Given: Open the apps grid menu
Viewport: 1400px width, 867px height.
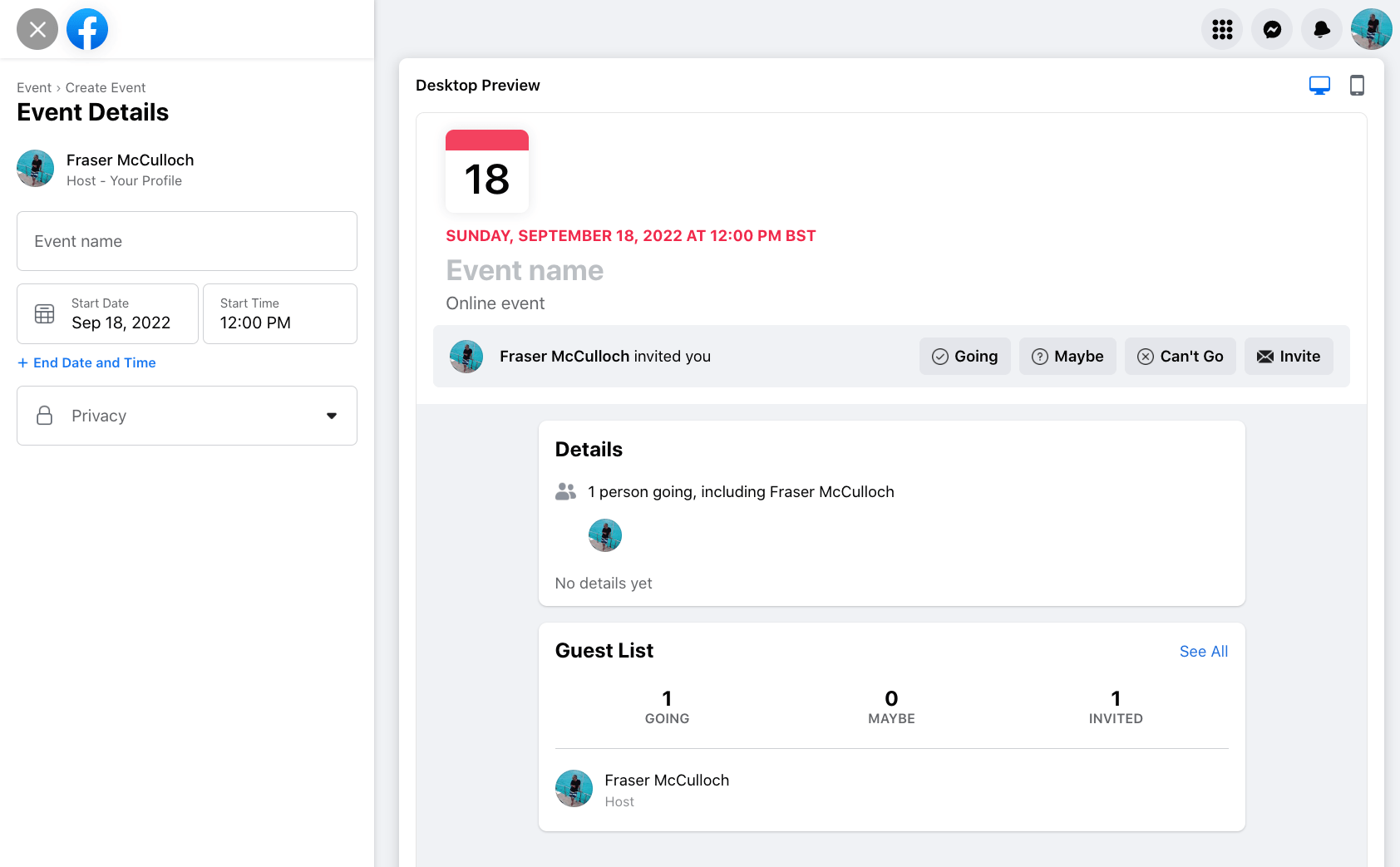Looking at the screenshot, I should click(1222, 29).
